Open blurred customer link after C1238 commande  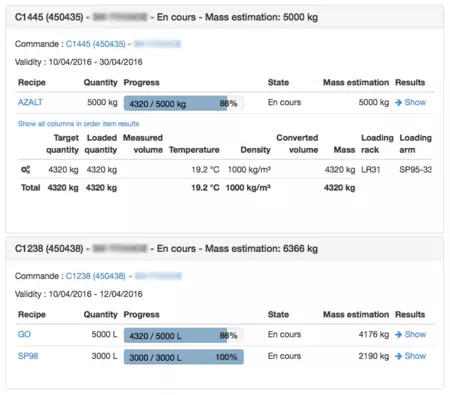(158, 276)
